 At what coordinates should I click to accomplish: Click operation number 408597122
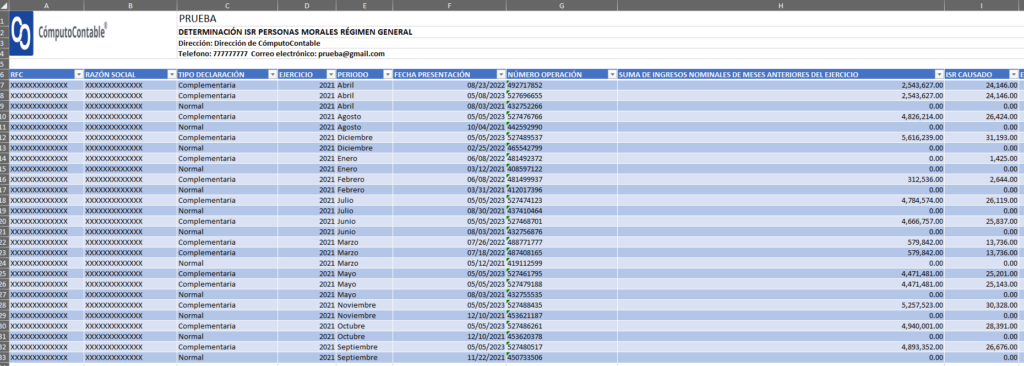[x=524, y=169]
